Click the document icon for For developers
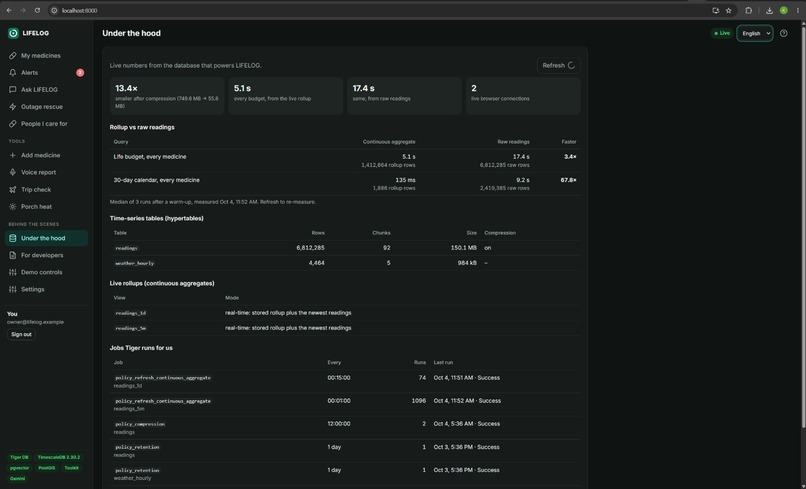This screenshot has width=806, height=489. click(x=12, y=255)
